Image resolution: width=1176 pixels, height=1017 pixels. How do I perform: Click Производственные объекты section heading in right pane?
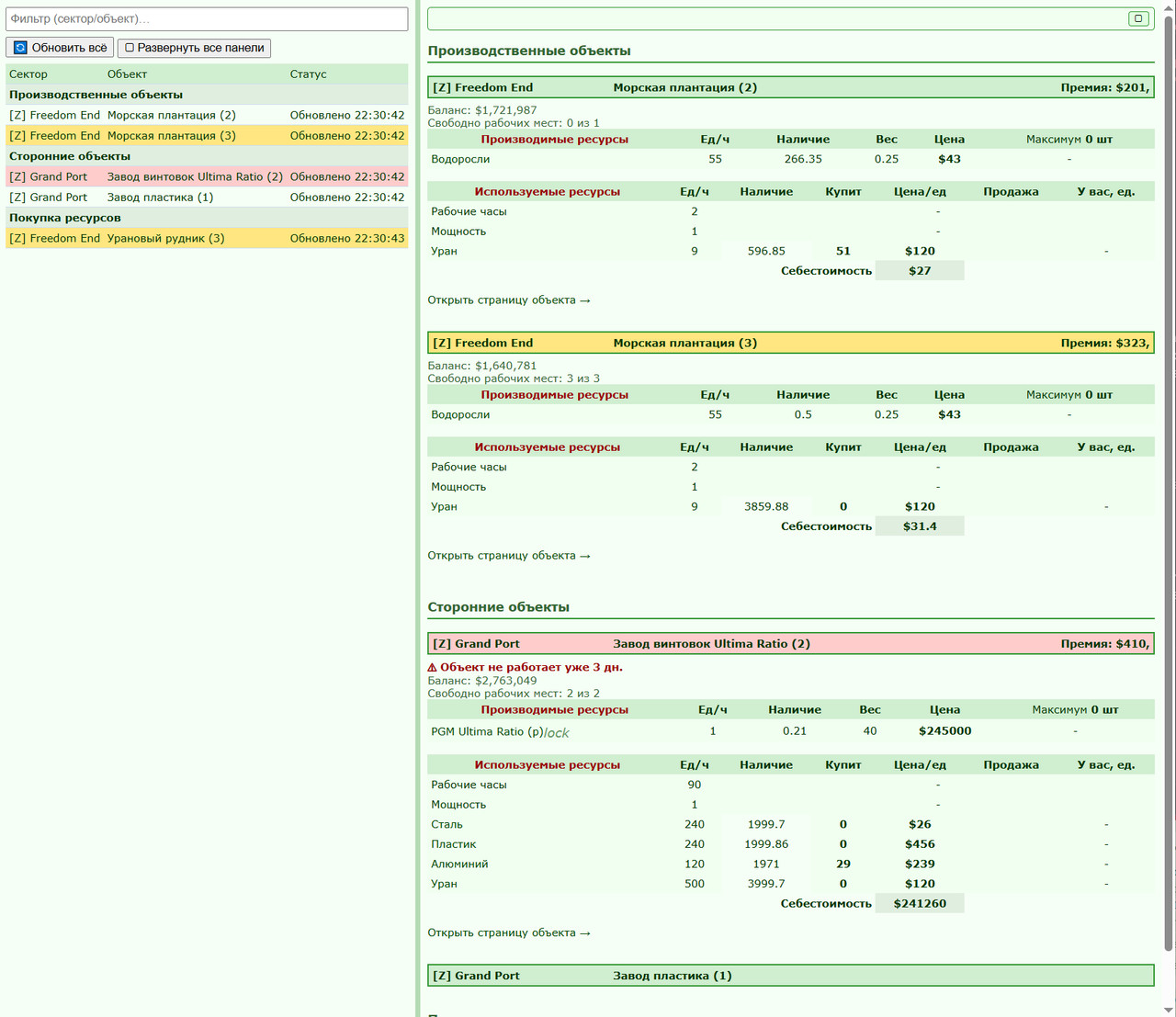click(529, 51)
